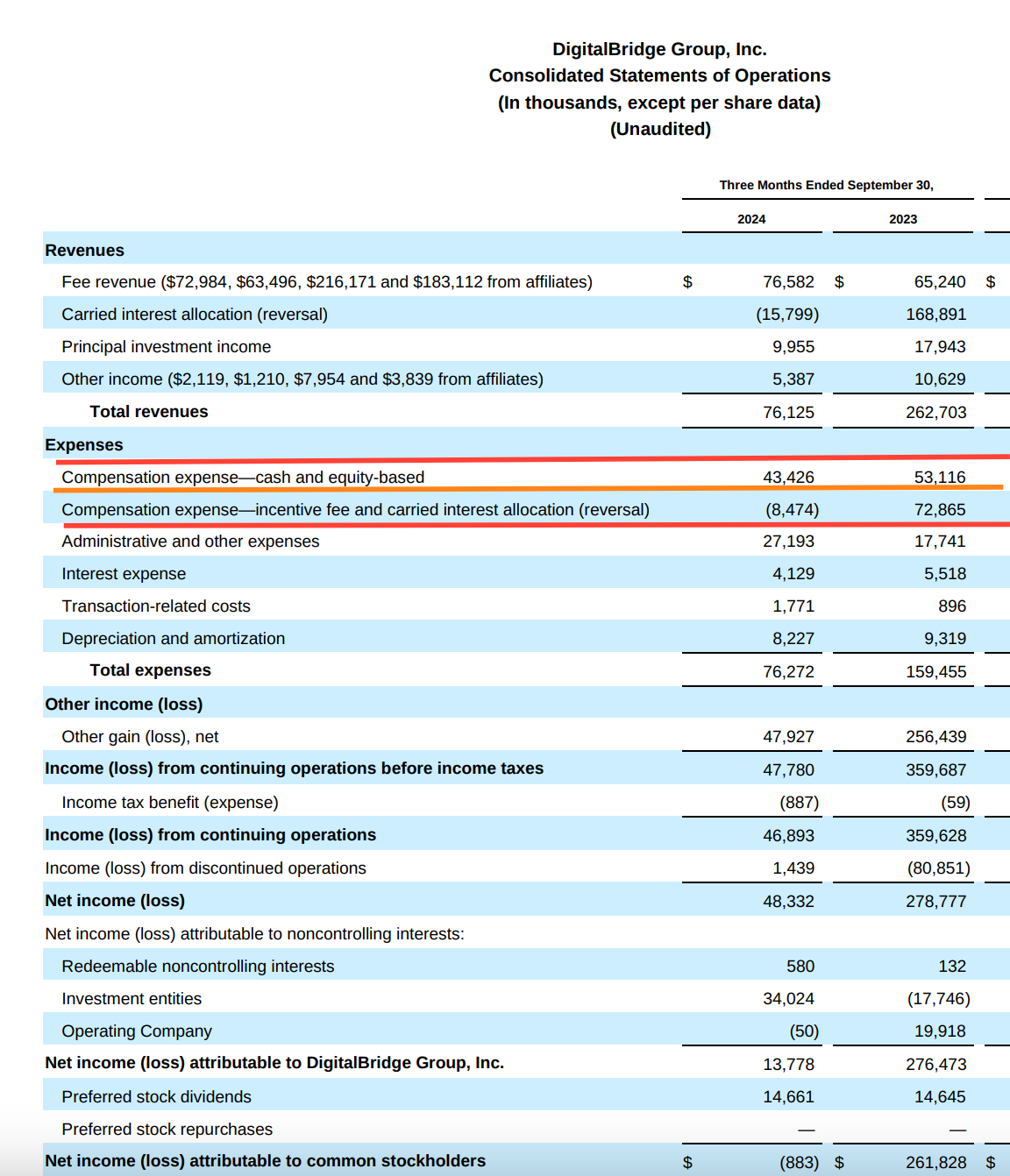Click Income from continuing operations before income taxes

tap(295, 769)
